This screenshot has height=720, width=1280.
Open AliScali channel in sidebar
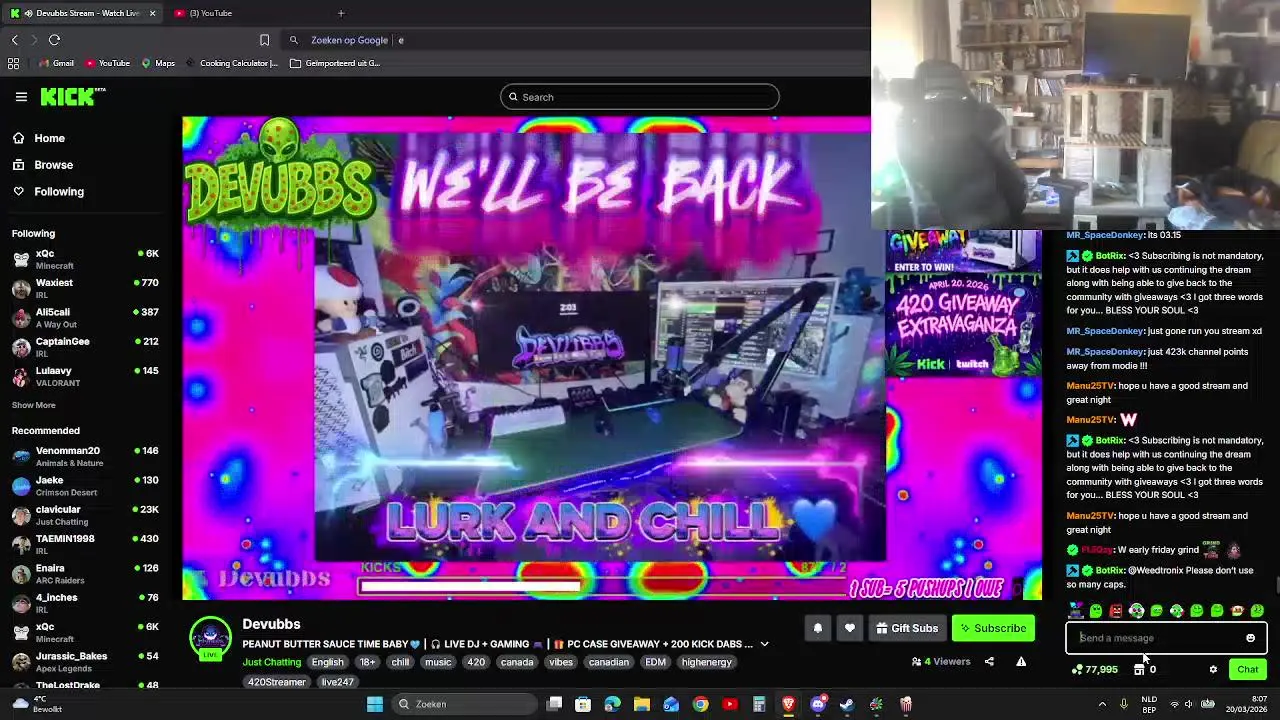coord(85,317)
